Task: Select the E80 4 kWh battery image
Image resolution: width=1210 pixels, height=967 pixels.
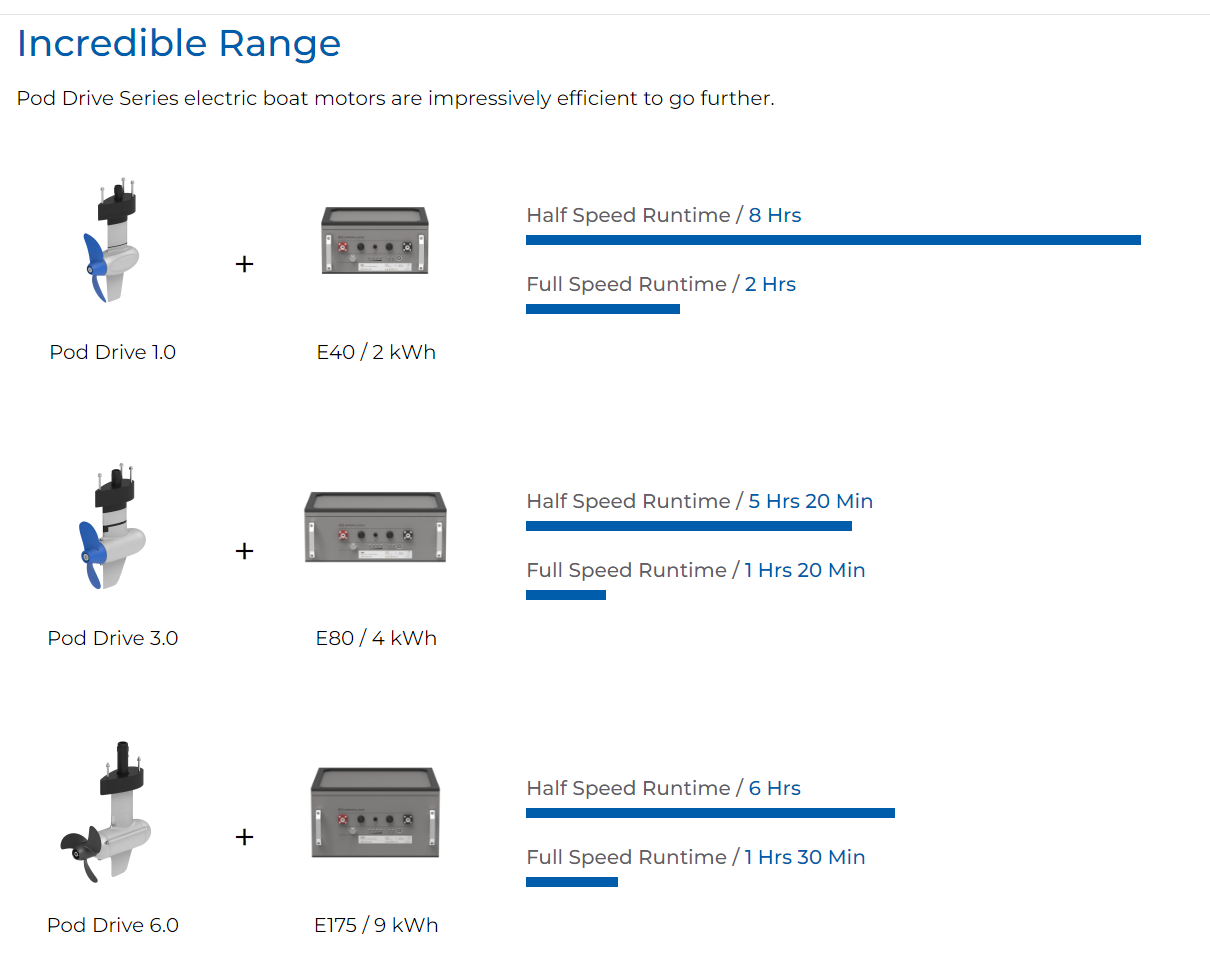Action: click(x=375, y=527)
